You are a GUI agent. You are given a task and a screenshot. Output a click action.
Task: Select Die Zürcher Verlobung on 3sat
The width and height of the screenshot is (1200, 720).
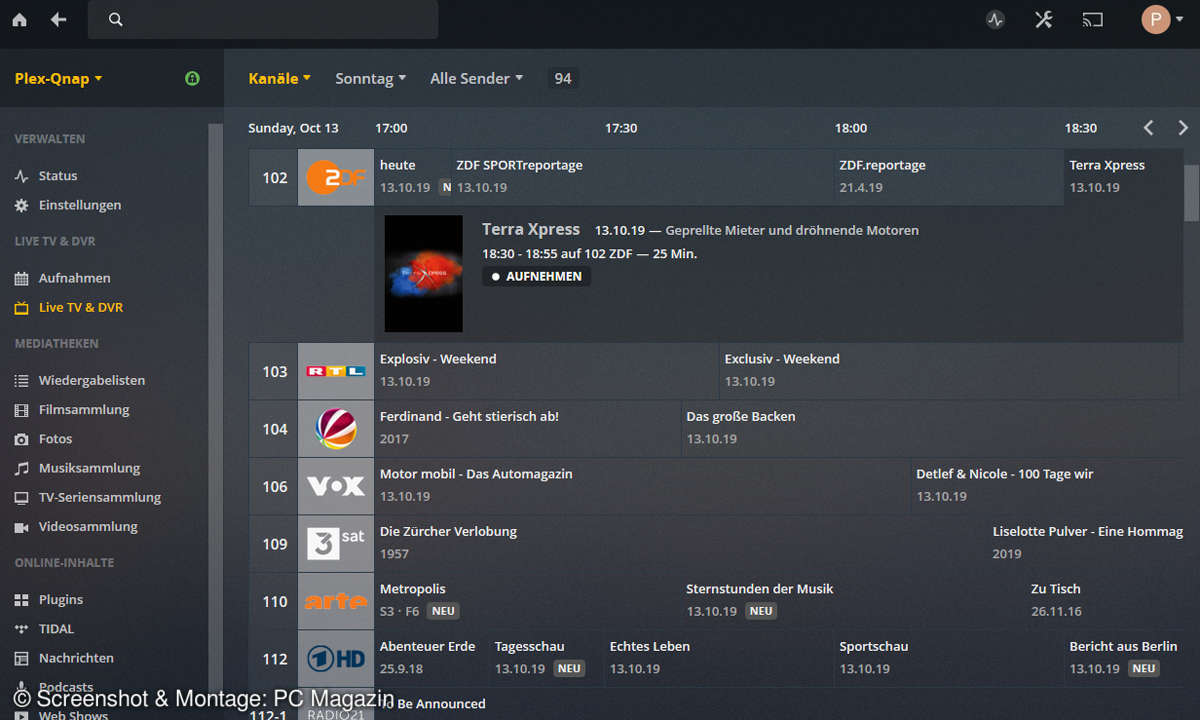pos(680,543)
